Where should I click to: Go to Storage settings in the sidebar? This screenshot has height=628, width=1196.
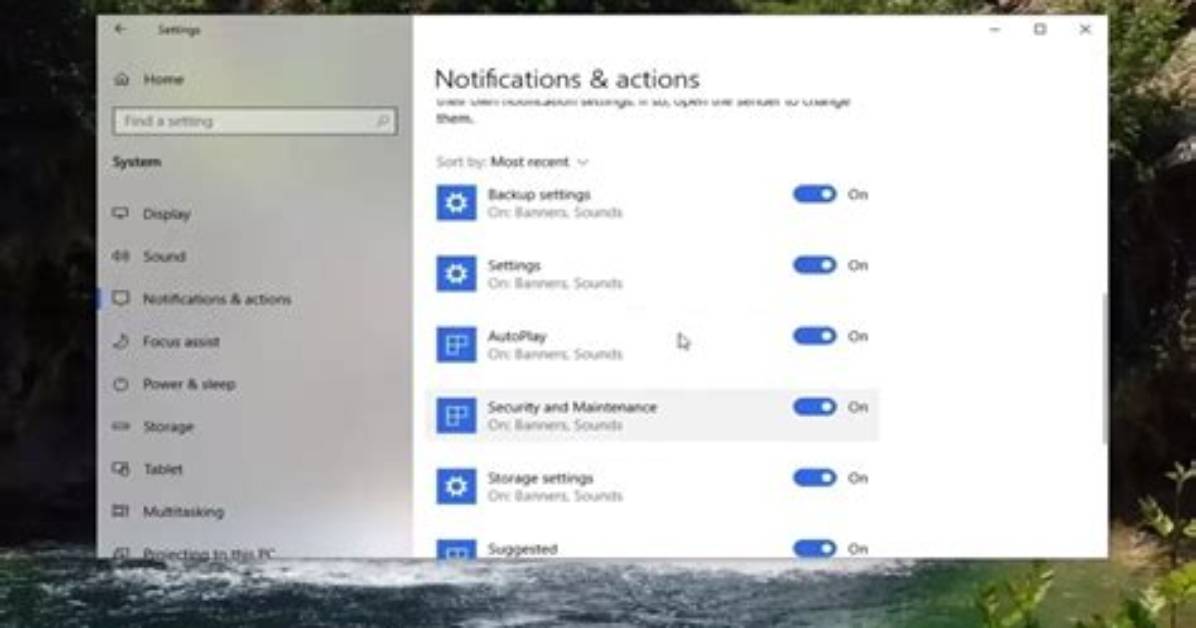point(168,427)
